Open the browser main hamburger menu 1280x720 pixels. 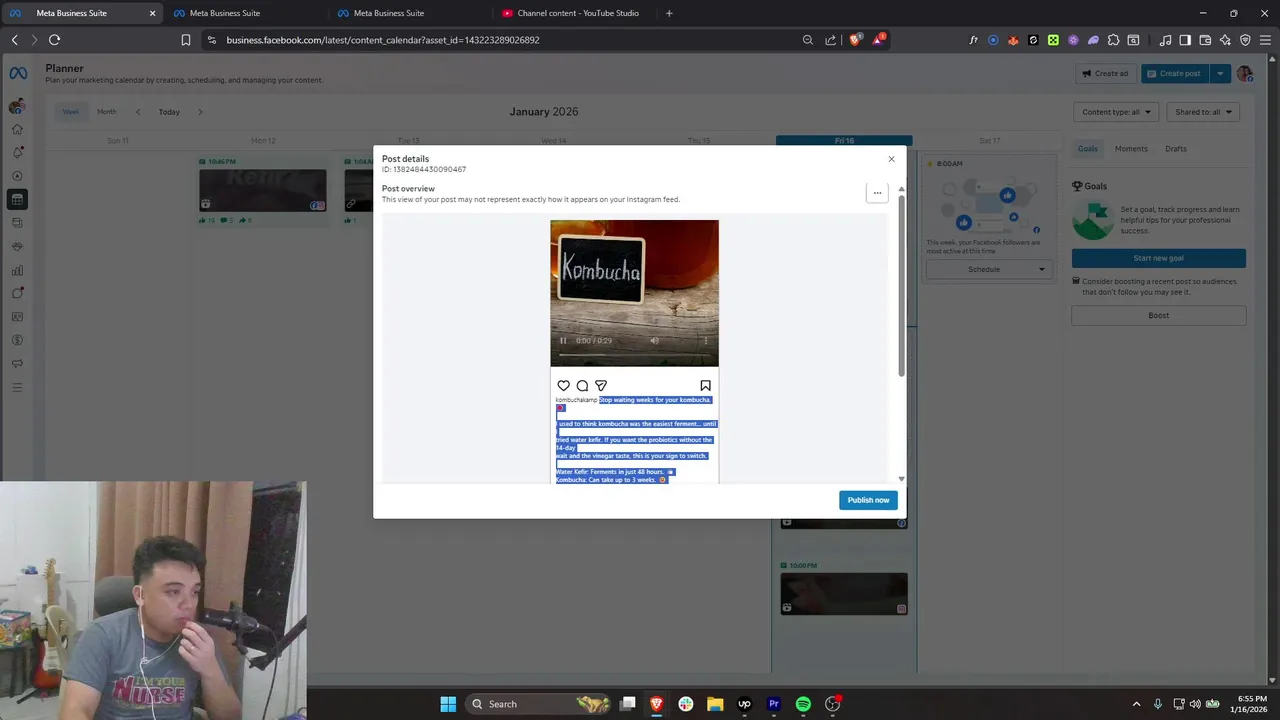1265,40
